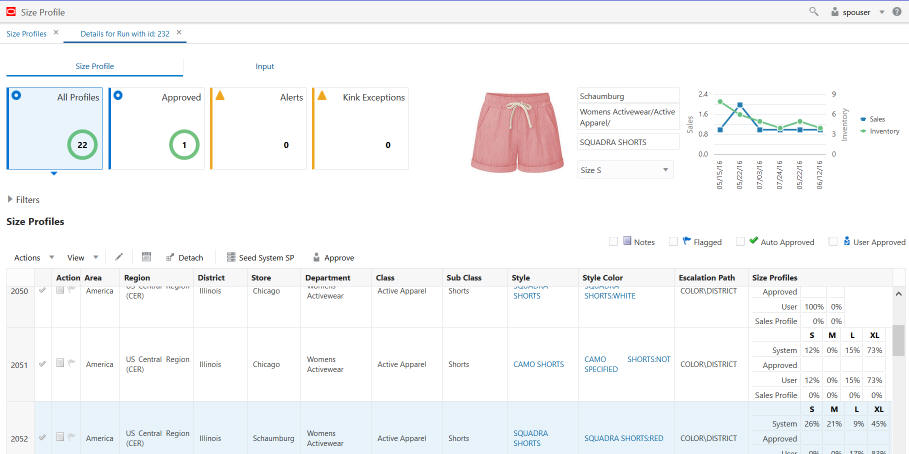Click the Detach icon in table toolbar
The height and width of the screenshot is (454, 909).
point(170,257)
